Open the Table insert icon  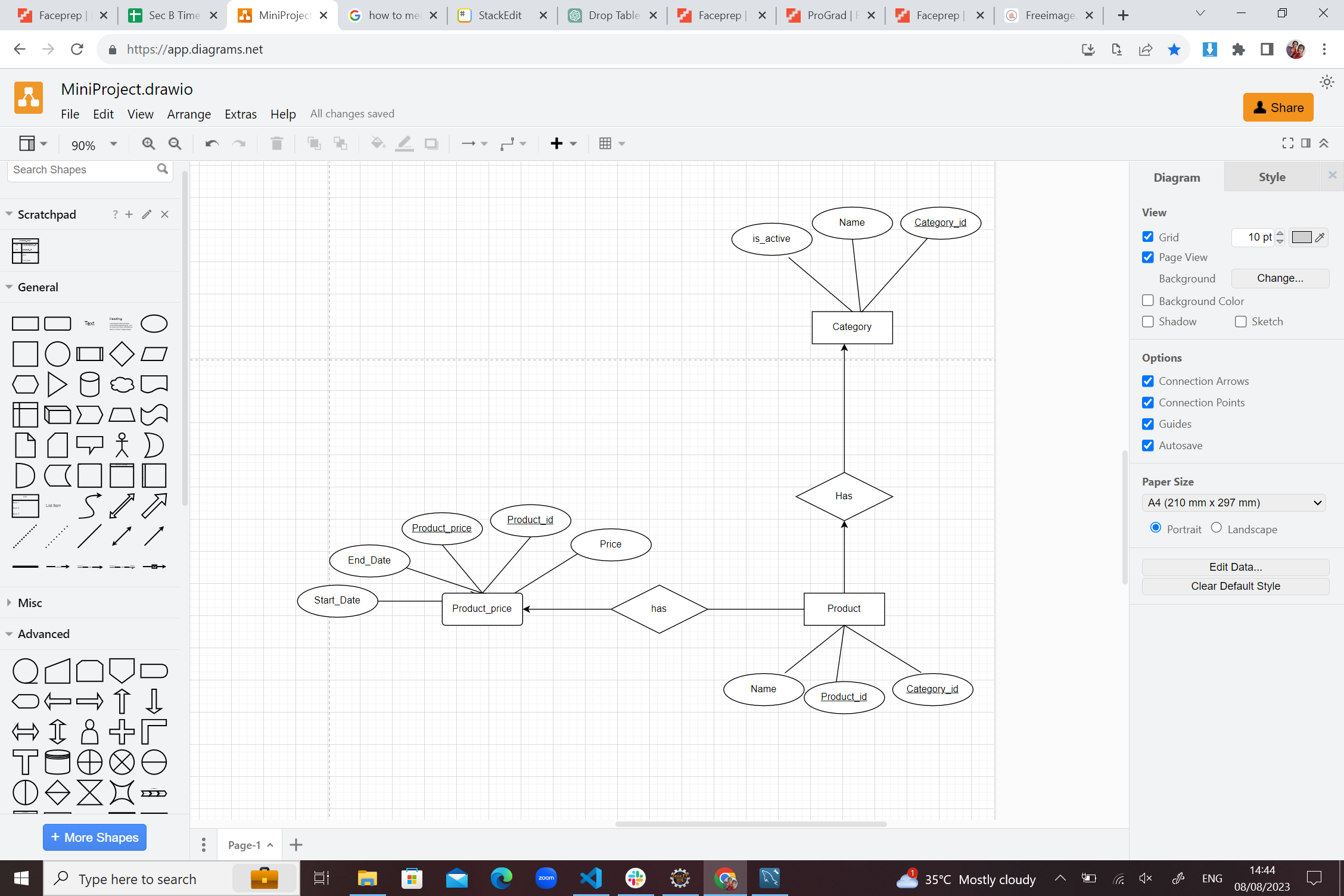pos(605,144)
